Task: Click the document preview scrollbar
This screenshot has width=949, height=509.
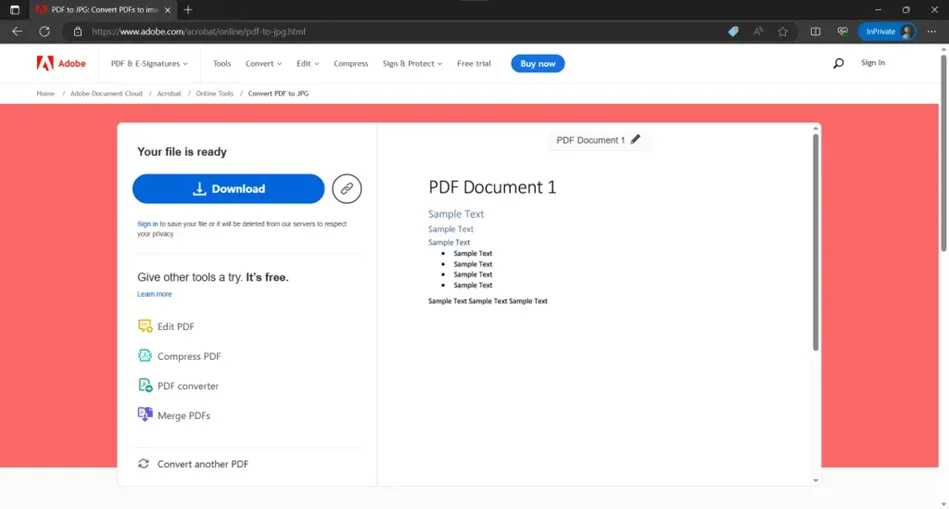Action: pos(815,242)
